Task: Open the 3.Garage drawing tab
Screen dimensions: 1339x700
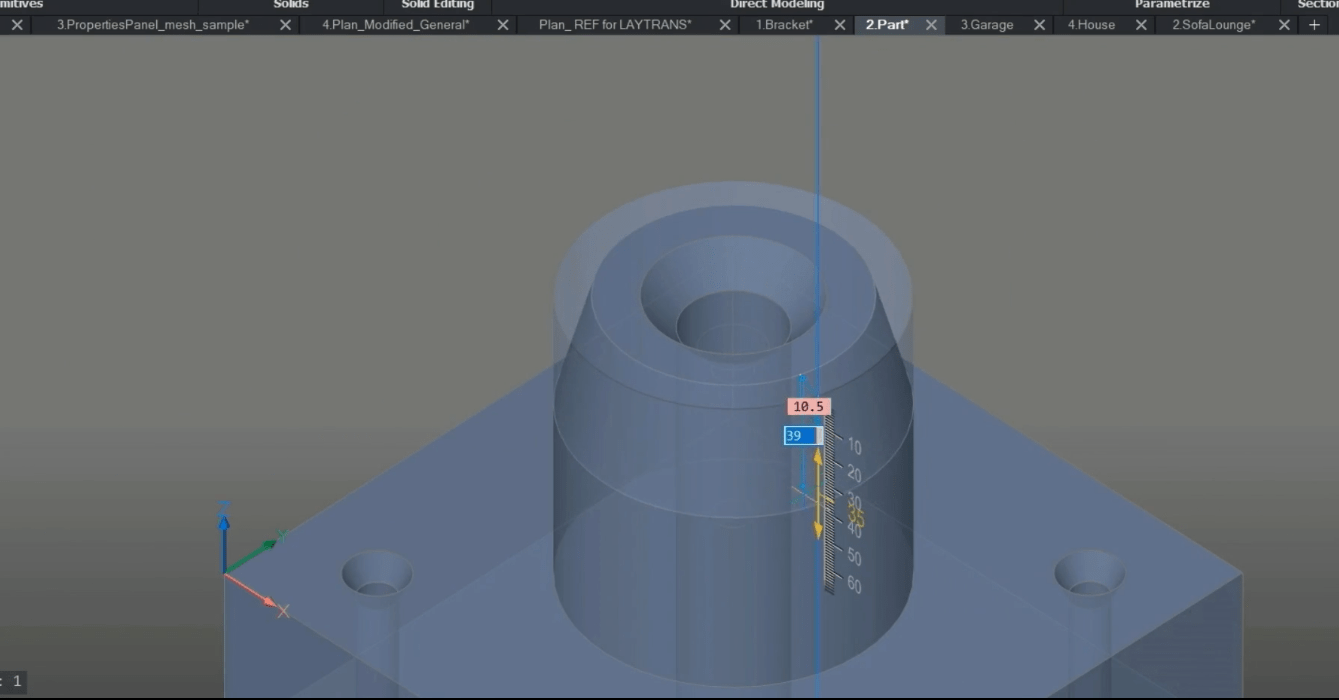Action: pyautogui.click(x=987, y=25)
